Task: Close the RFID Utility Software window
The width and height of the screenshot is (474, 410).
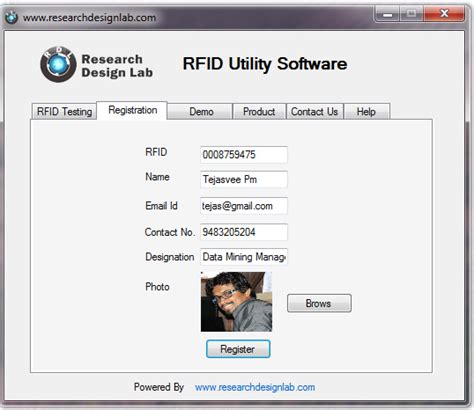Action: 444,14
